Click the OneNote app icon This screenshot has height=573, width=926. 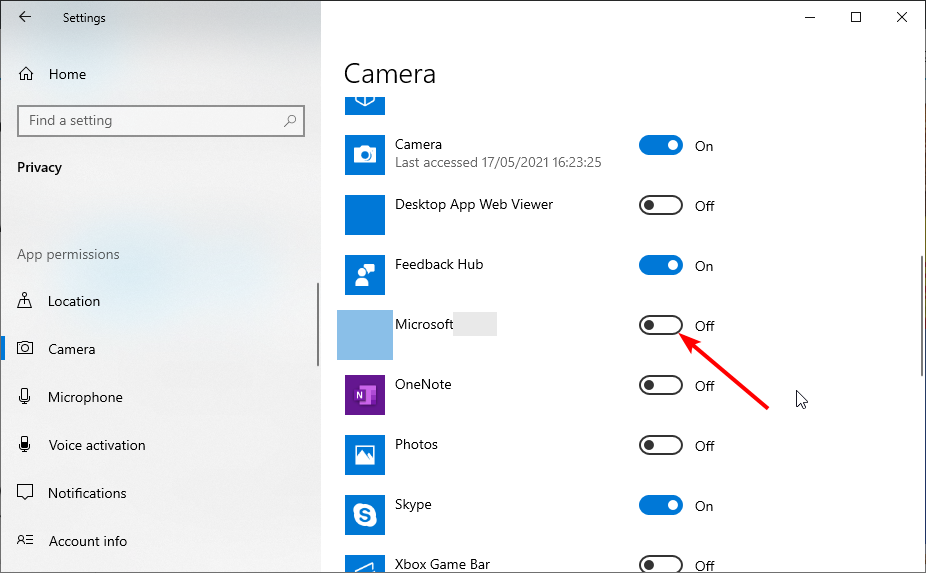(x=365, y=394)
